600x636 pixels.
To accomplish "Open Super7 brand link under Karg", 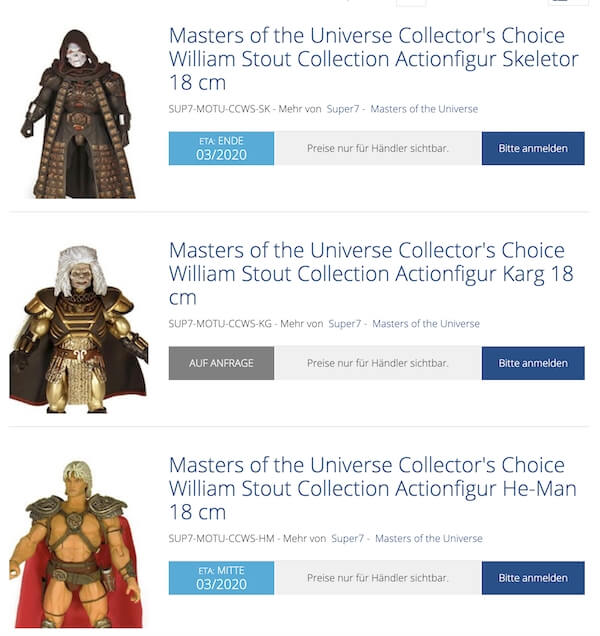I will (344, 324).
